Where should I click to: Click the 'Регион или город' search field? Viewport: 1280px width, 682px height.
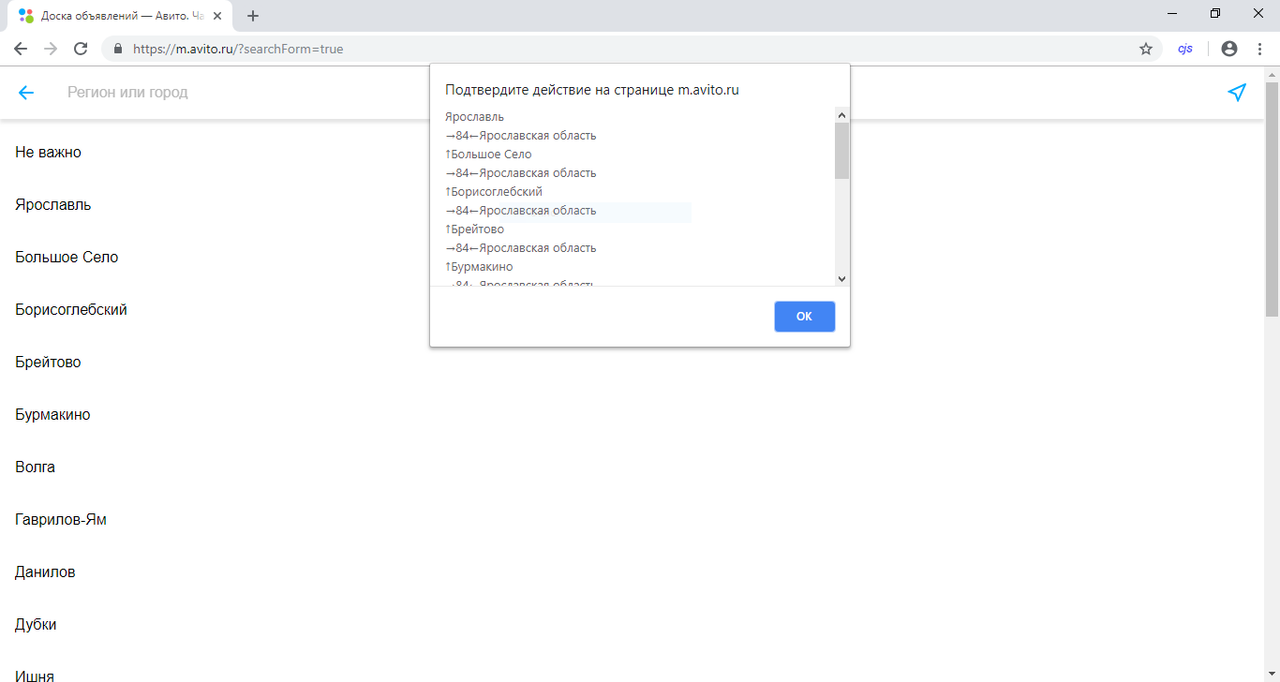point(128,92)
